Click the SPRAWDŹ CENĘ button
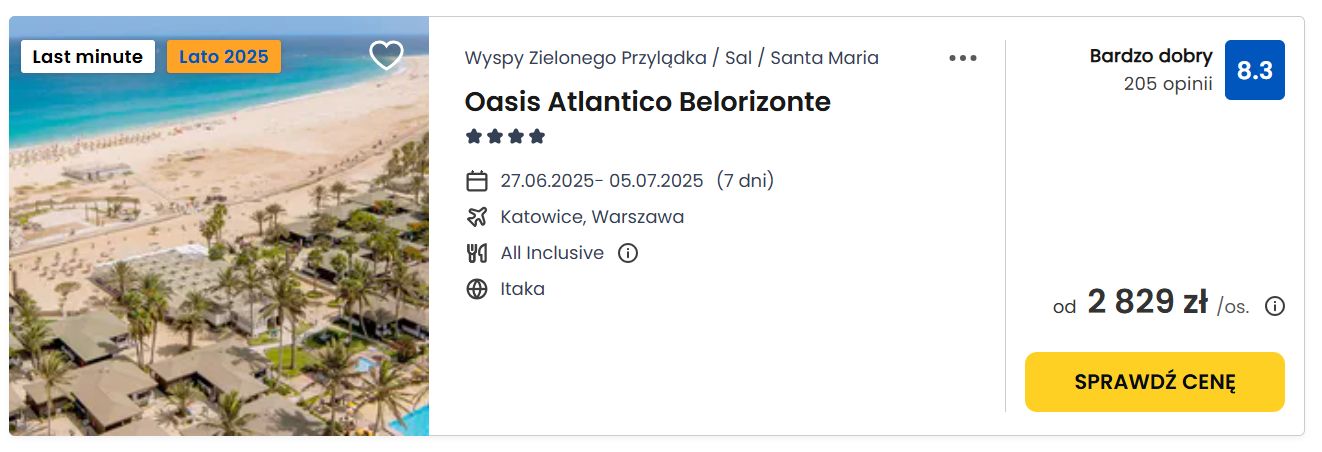Viewport: 1322px width, 452px height. (x=1155, y=382)
